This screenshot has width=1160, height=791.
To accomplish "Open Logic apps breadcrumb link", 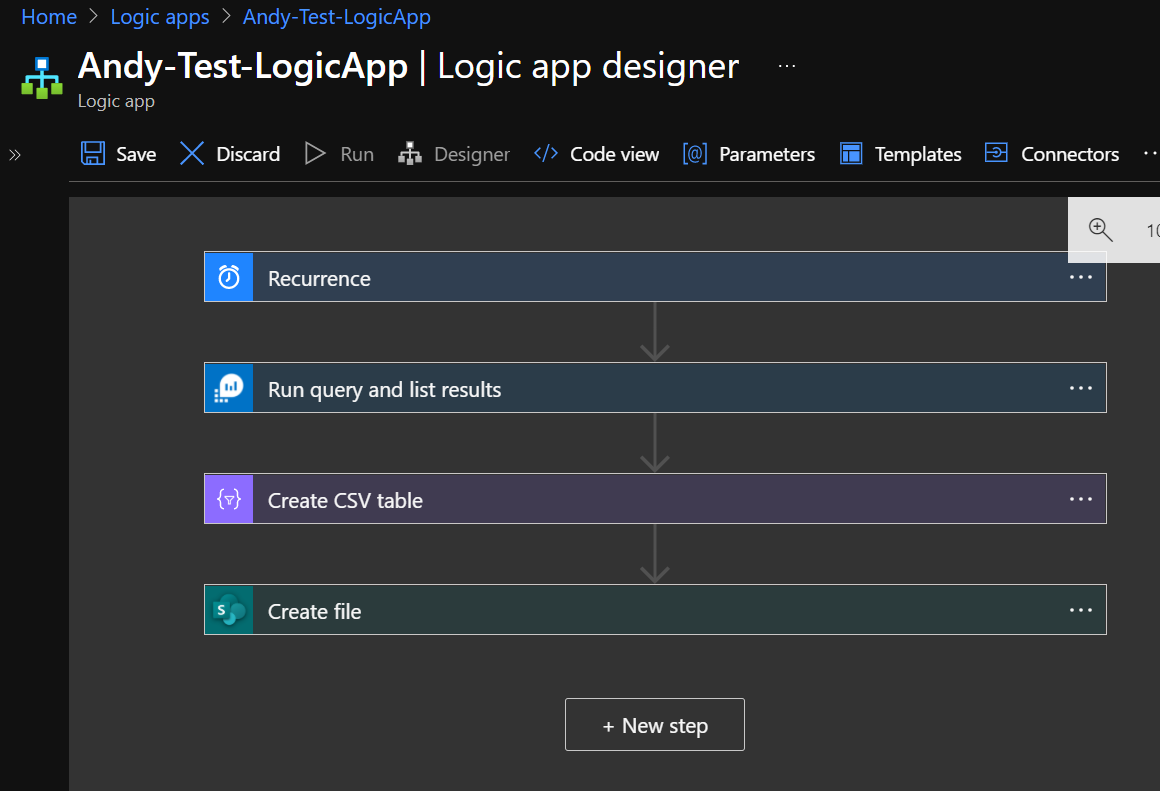I will (x=160, y=16).
